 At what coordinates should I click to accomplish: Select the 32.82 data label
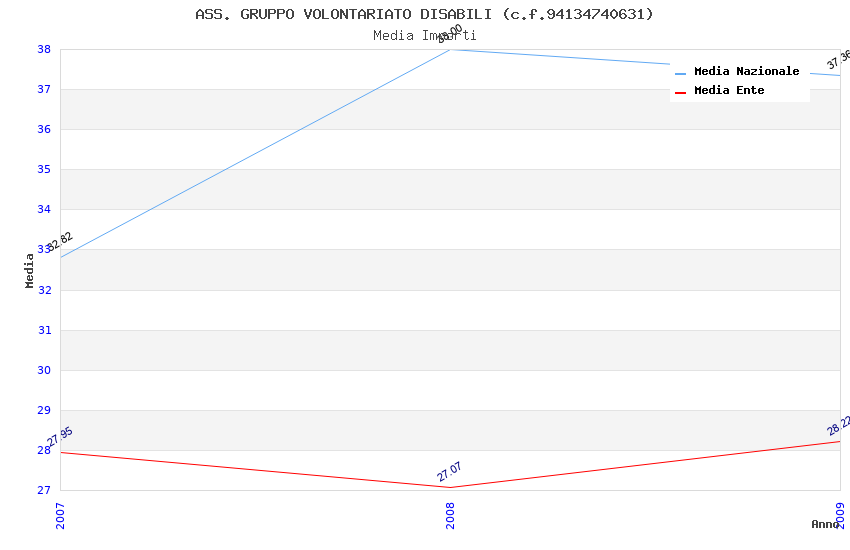(60, 241)
